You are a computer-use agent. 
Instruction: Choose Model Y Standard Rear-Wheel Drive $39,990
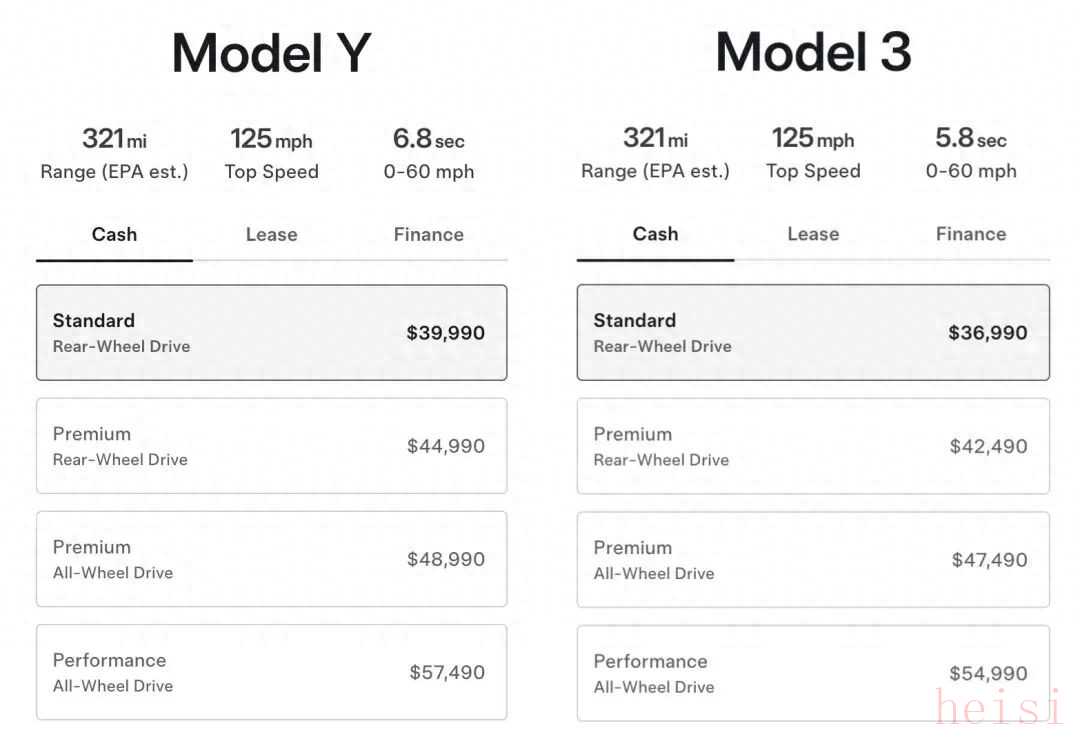[x=271, y=333]
